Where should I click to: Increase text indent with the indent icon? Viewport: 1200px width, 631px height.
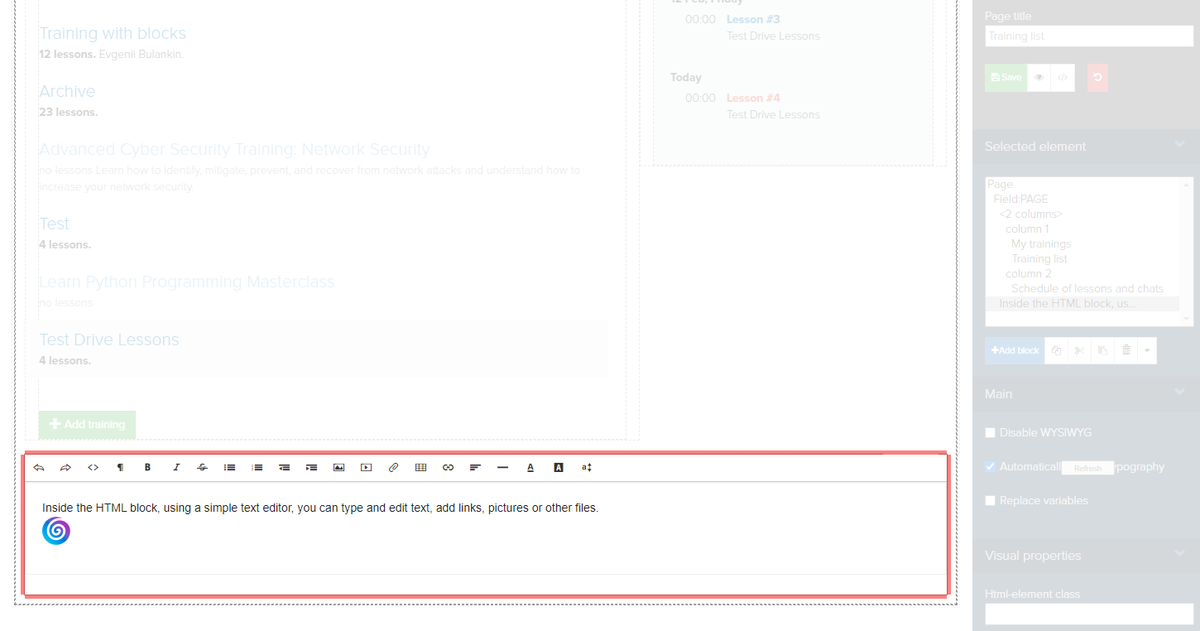coord(311,467)
